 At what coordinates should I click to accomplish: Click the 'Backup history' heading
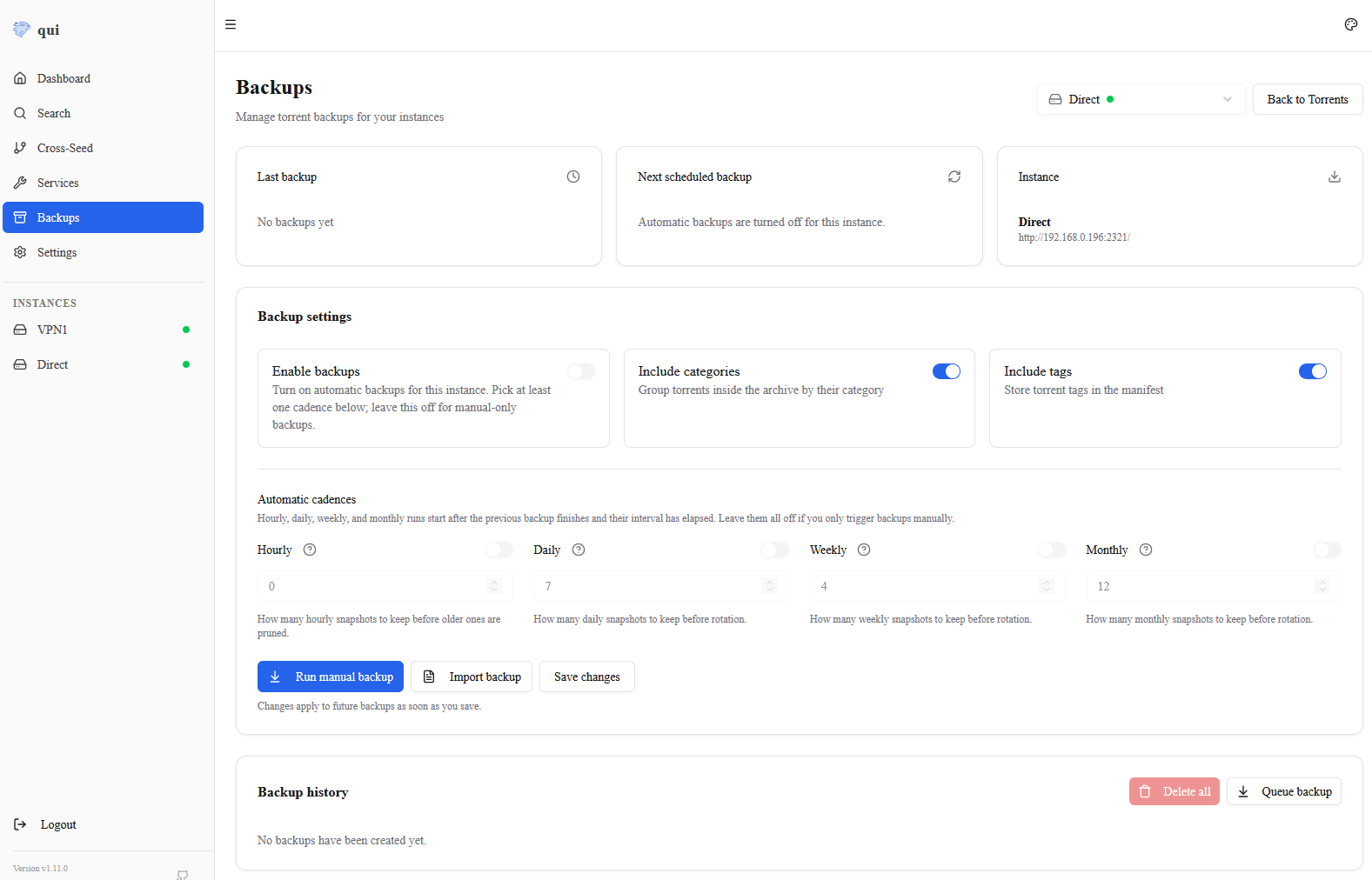[x=303, y=792]
